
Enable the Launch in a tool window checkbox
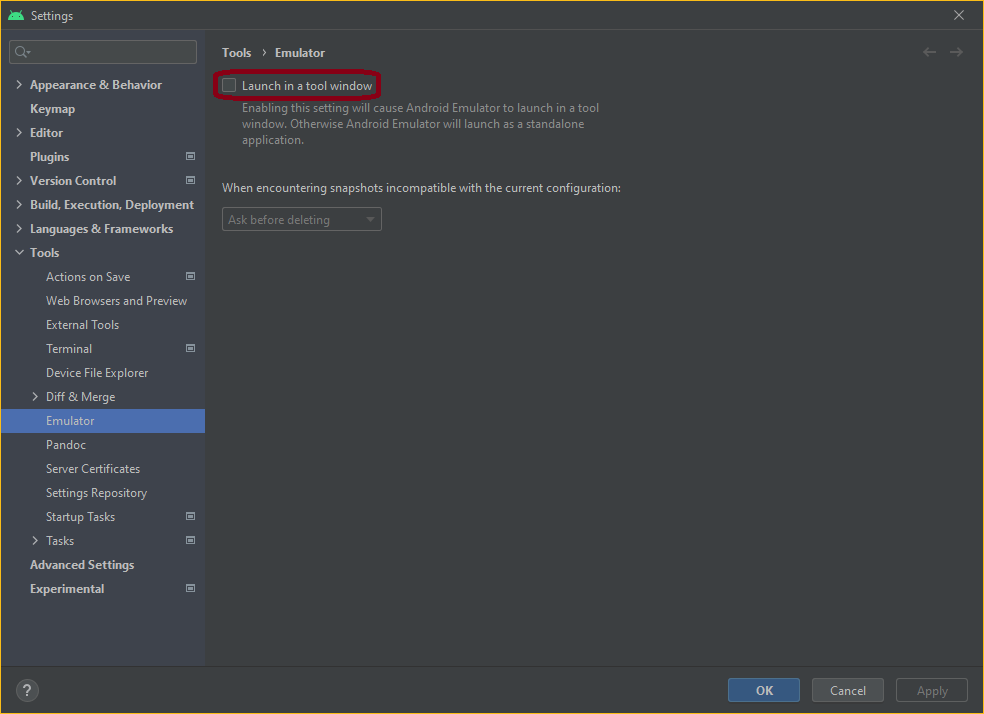coord(229,85)
